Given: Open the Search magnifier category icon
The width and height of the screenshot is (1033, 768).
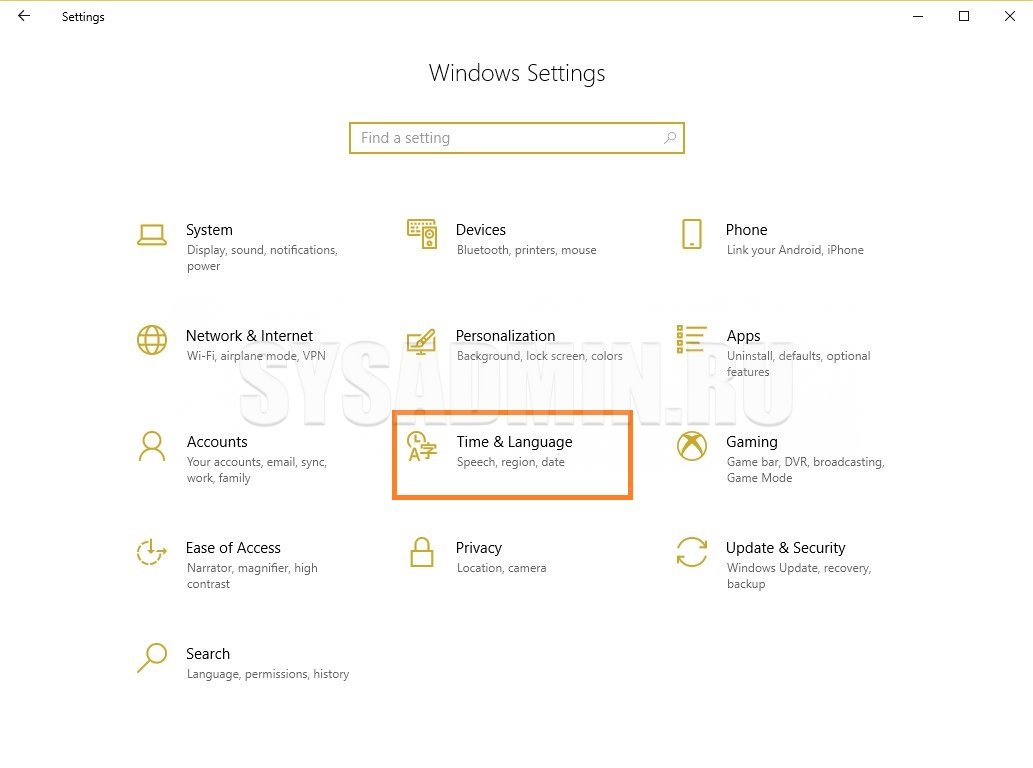Looking at the screenshot, I should pos(152,658).
